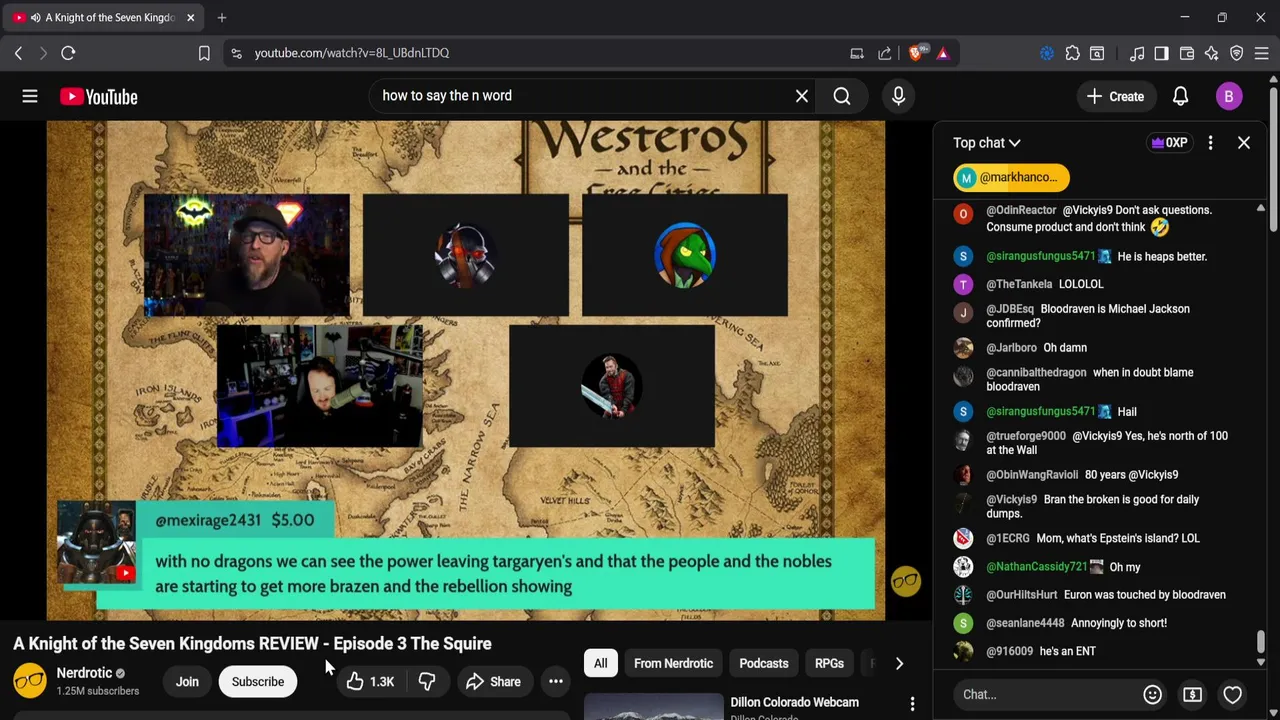Click the Subscribe button

258,682
